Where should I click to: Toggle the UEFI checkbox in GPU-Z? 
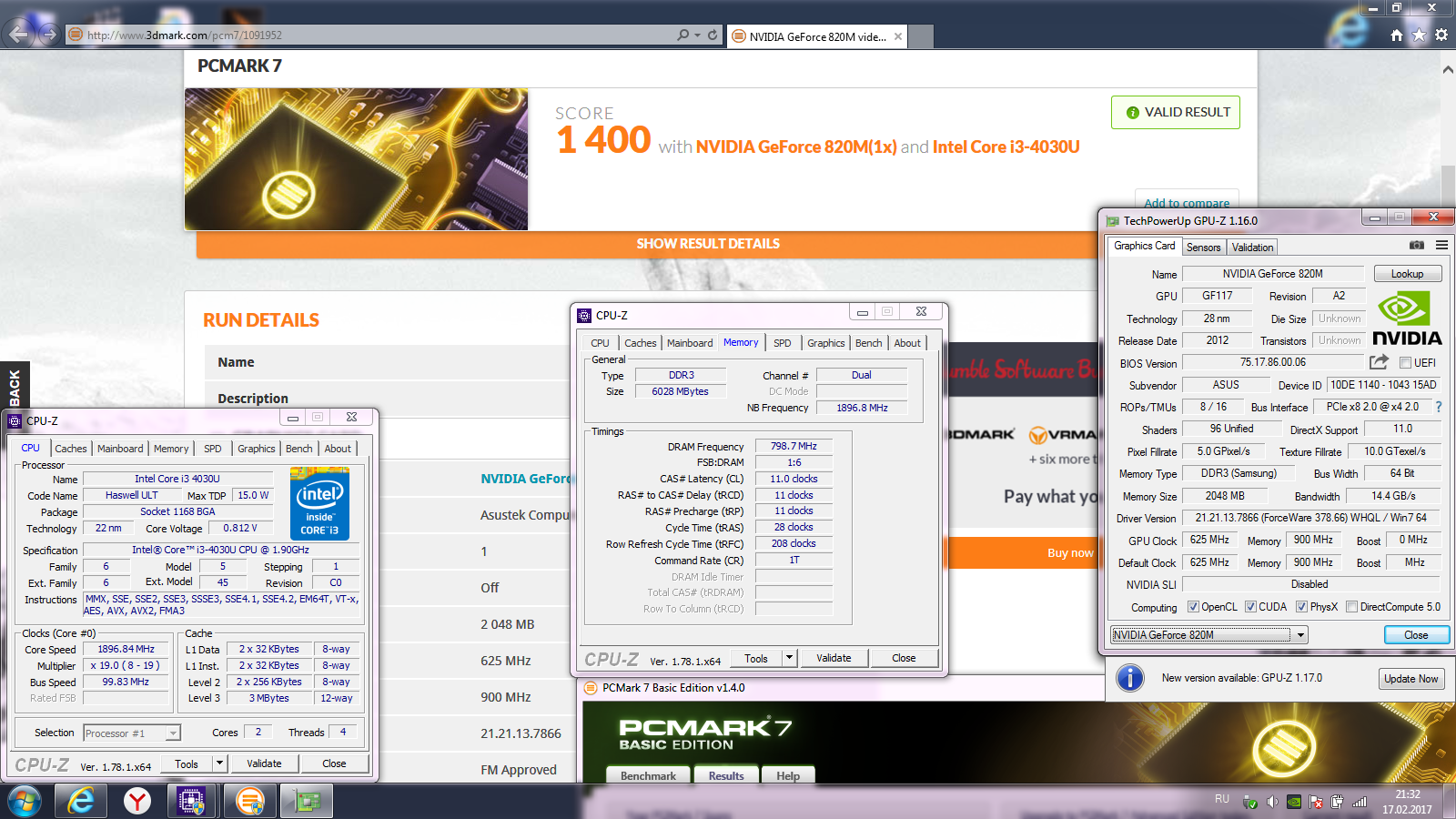pos(1405,363)
